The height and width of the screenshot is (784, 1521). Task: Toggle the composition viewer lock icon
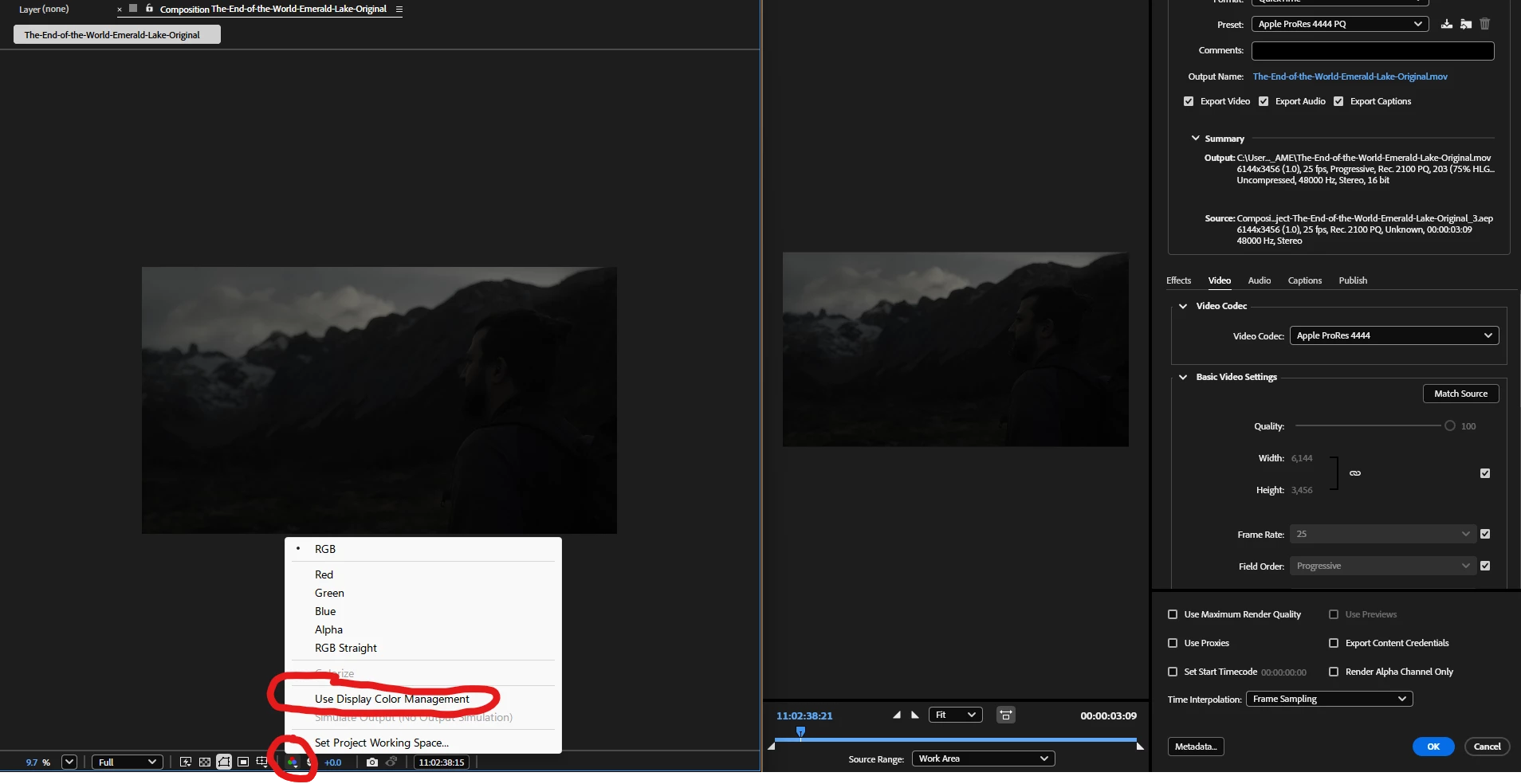pos(149,8)
